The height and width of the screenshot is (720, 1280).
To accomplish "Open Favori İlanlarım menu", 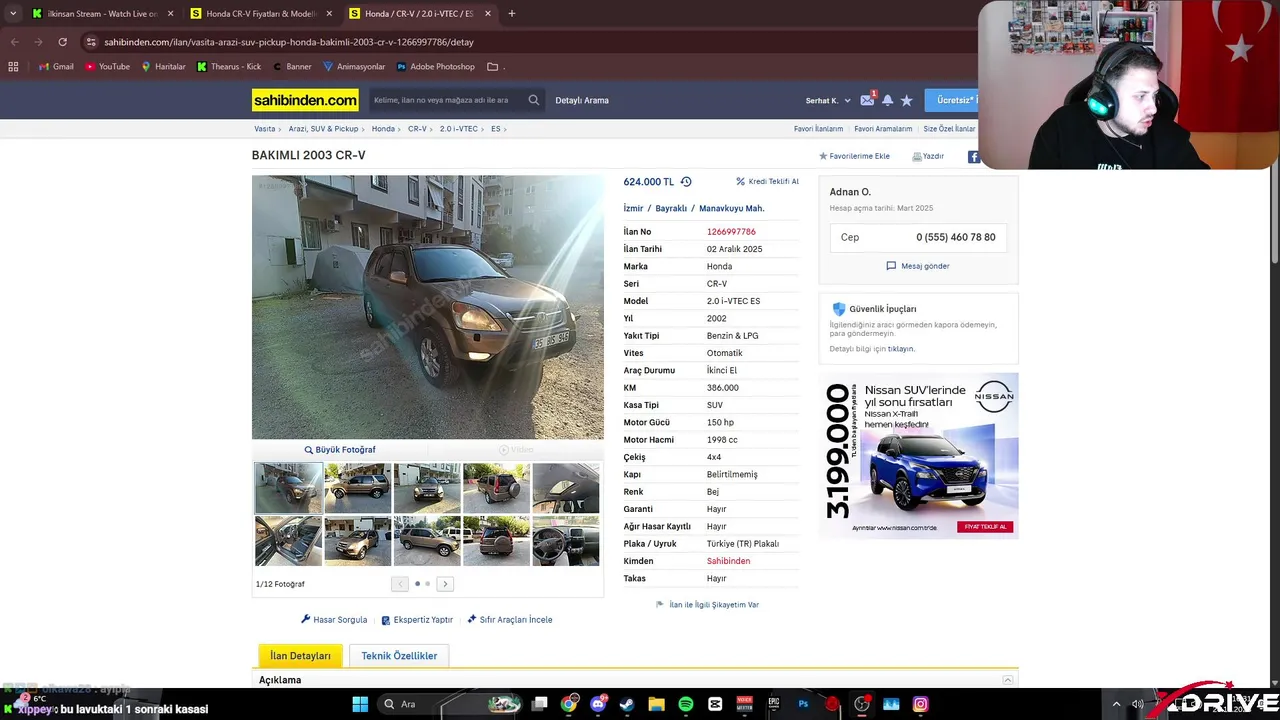I will coord(818,129).
